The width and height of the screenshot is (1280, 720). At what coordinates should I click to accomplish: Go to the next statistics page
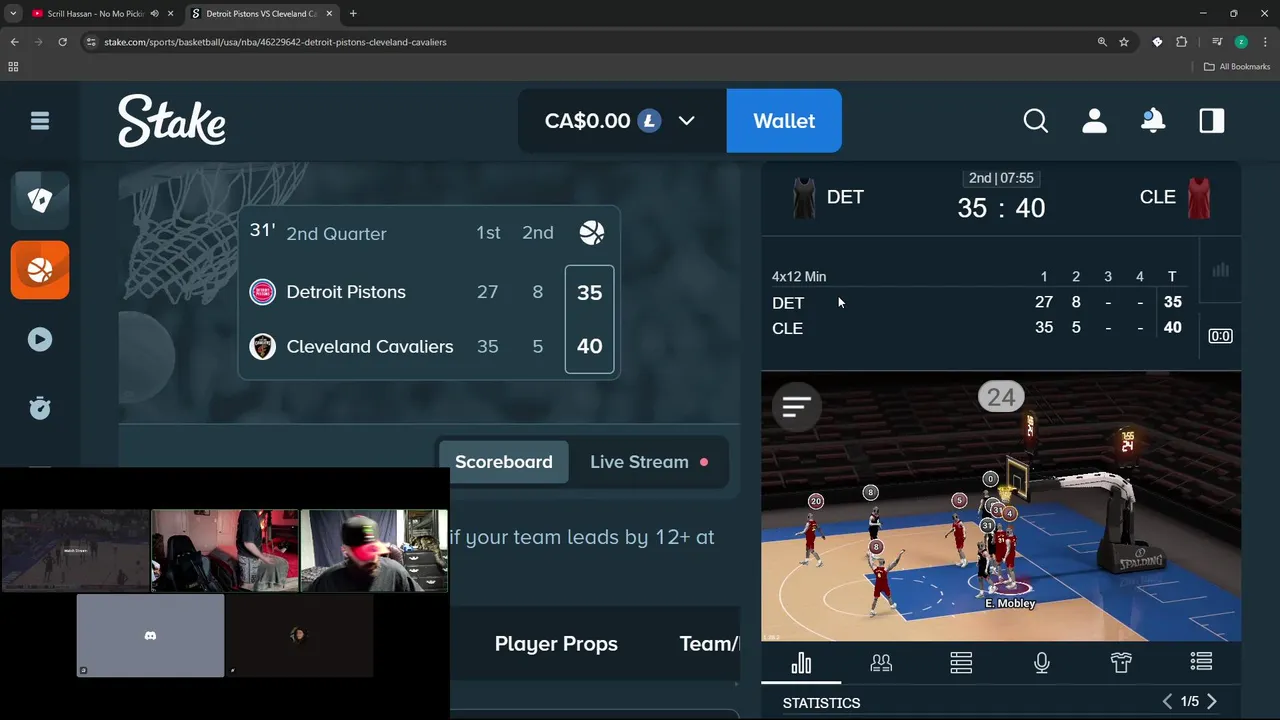[x=1212, y=702]
